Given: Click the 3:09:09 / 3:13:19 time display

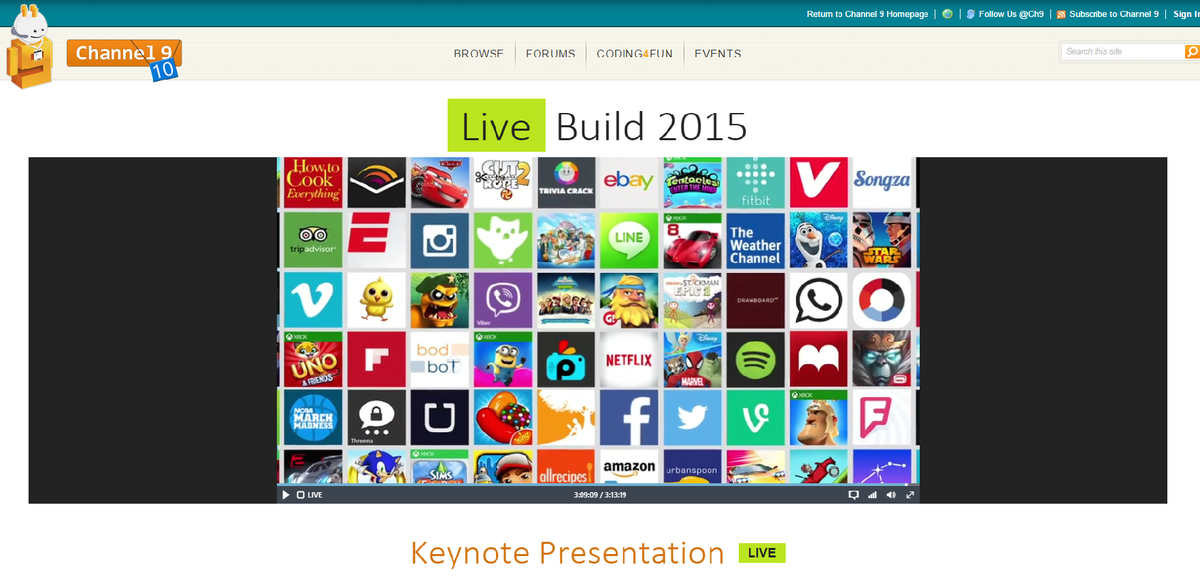Looking at the screenshot, I should pos(600,495).
